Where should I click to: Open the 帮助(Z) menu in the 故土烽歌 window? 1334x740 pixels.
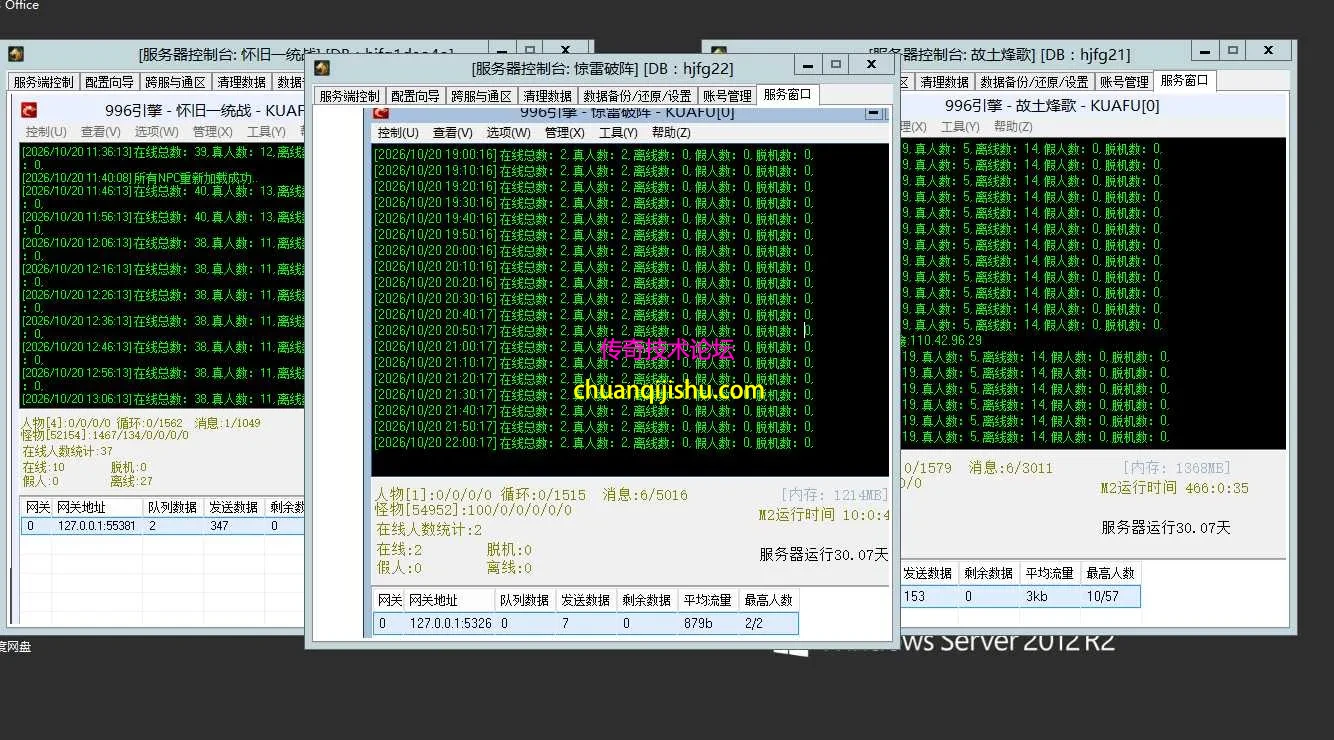1013,127
